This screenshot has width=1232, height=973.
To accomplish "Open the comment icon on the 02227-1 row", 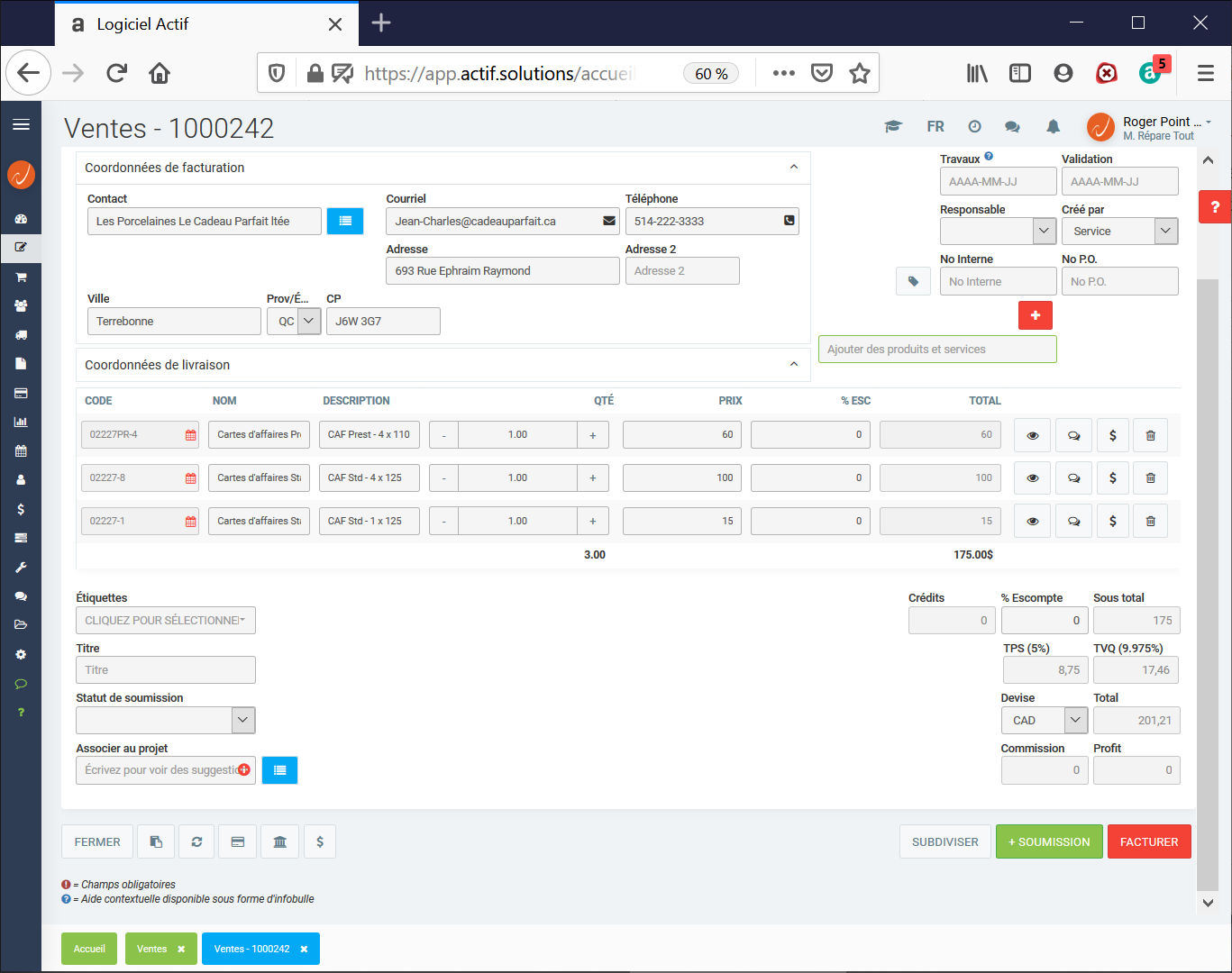I will click(1073, 522).
